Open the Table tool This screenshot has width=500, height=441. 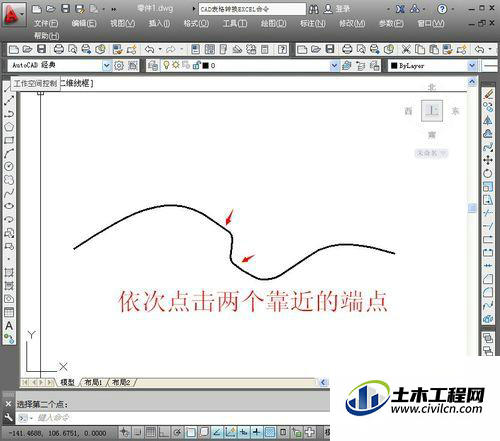coord(9,312)
